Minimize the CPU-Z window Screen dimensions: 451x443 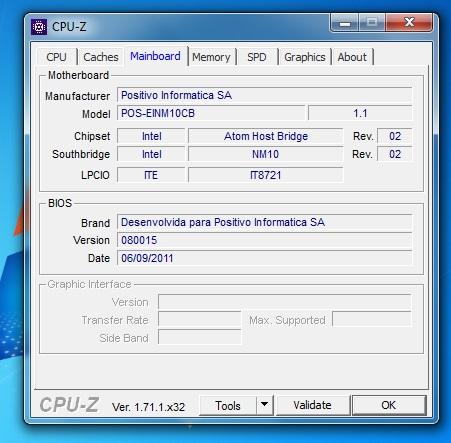pos(345,23)
